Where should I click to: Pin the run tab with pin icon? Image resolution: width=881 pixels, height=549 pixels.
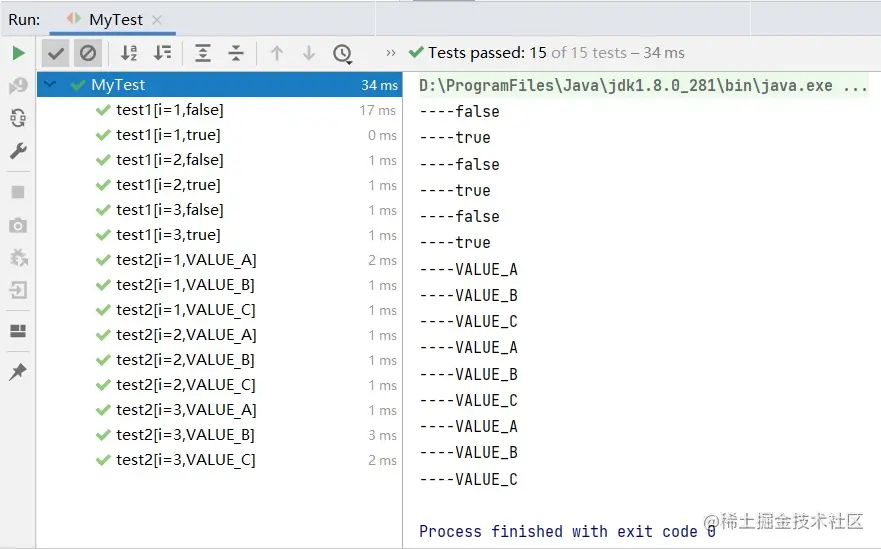click(x=18, y=371)
